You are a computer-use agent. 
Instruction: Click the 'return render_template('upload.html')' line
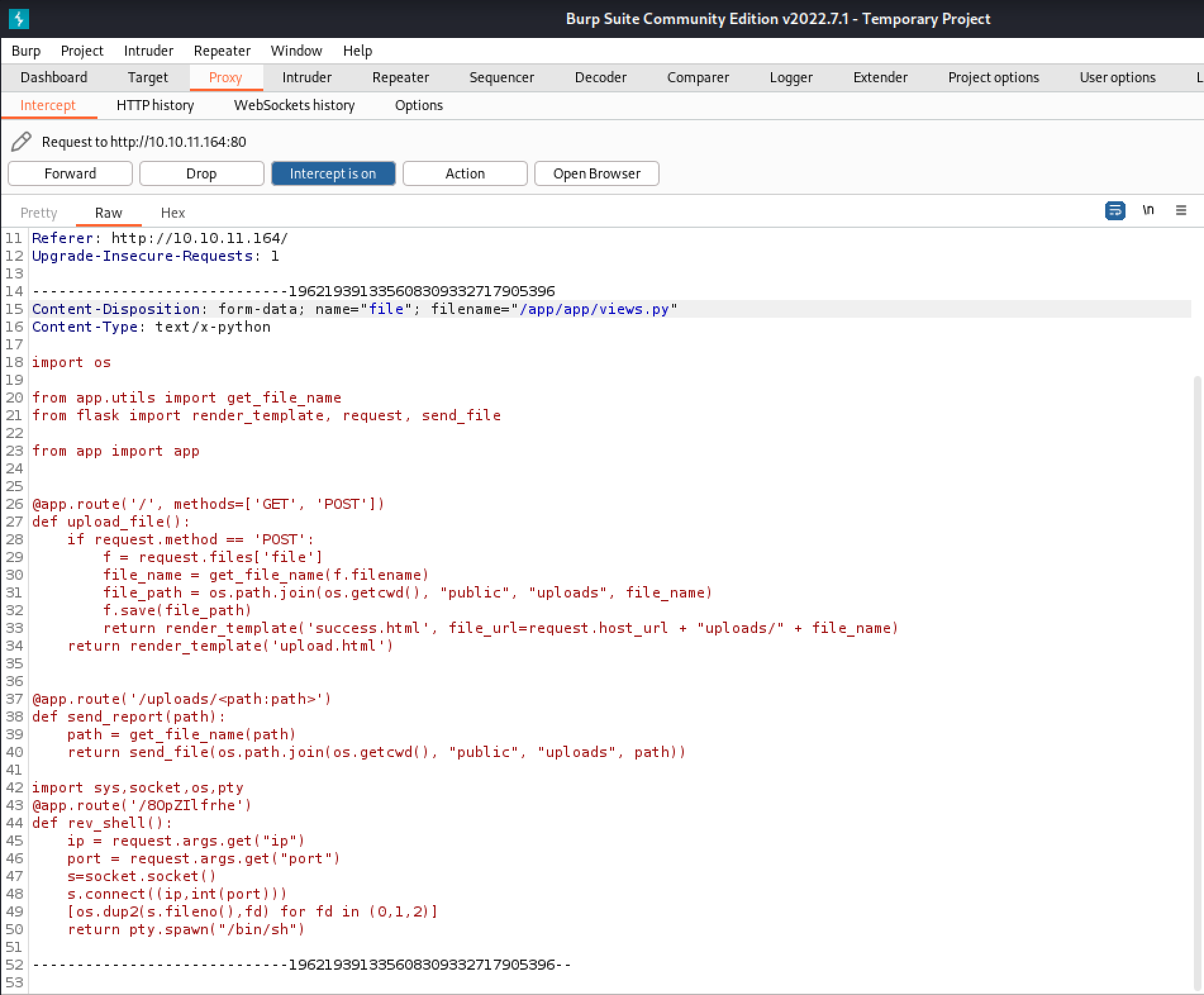coord(230,646)
